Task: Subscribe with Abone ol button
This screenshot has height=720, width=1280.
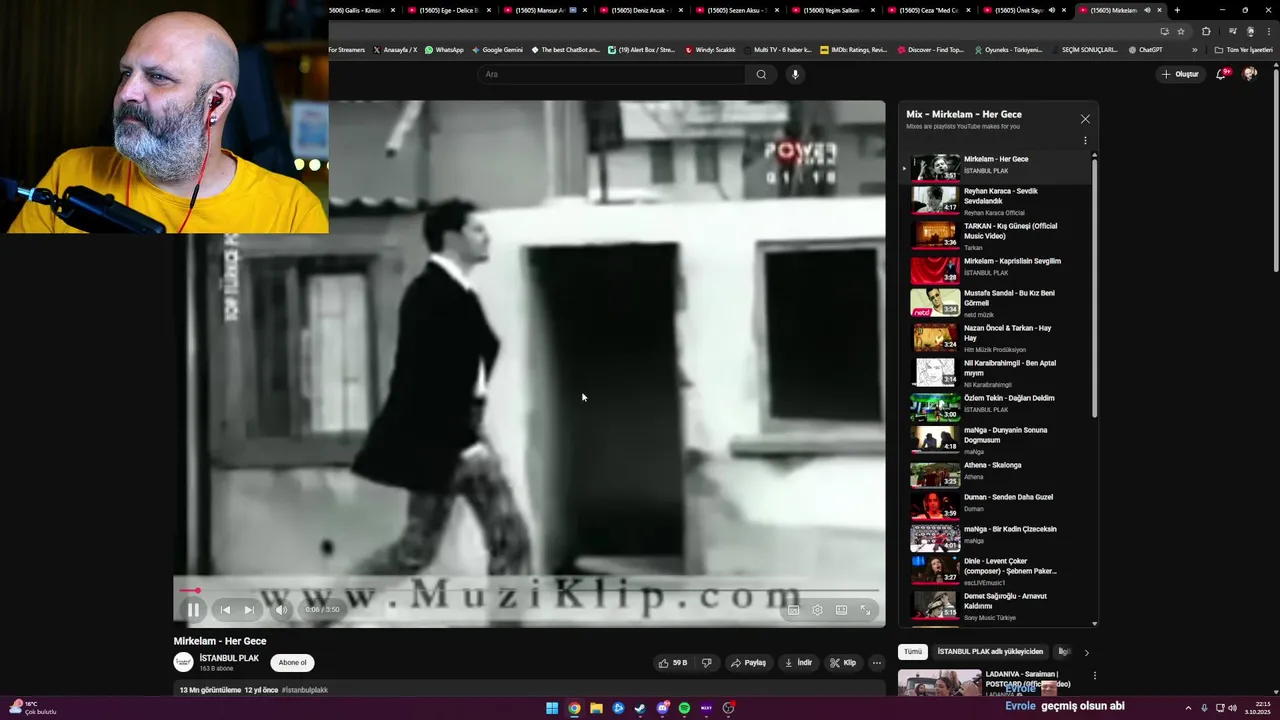Action: (x=293, y=662)
